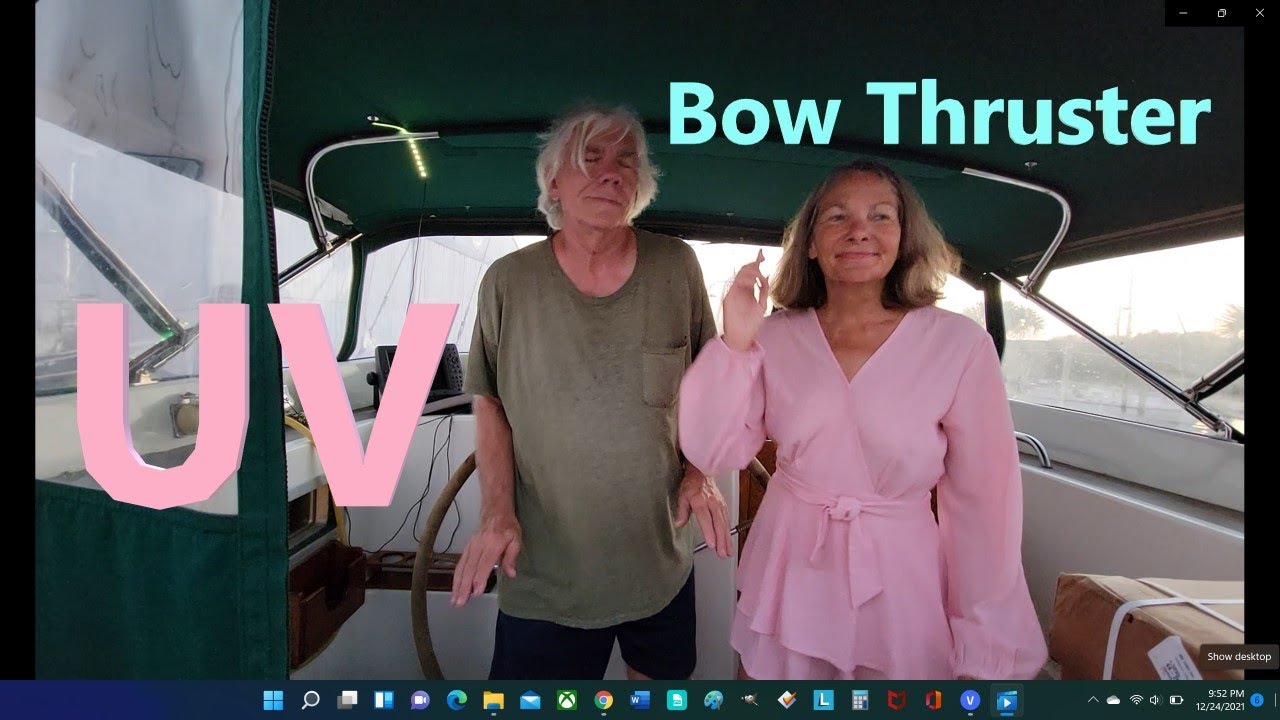Launch the Xbox app icon
Image resolution: width=1280 pixels, height=720 pixels.
coord(567,700)
